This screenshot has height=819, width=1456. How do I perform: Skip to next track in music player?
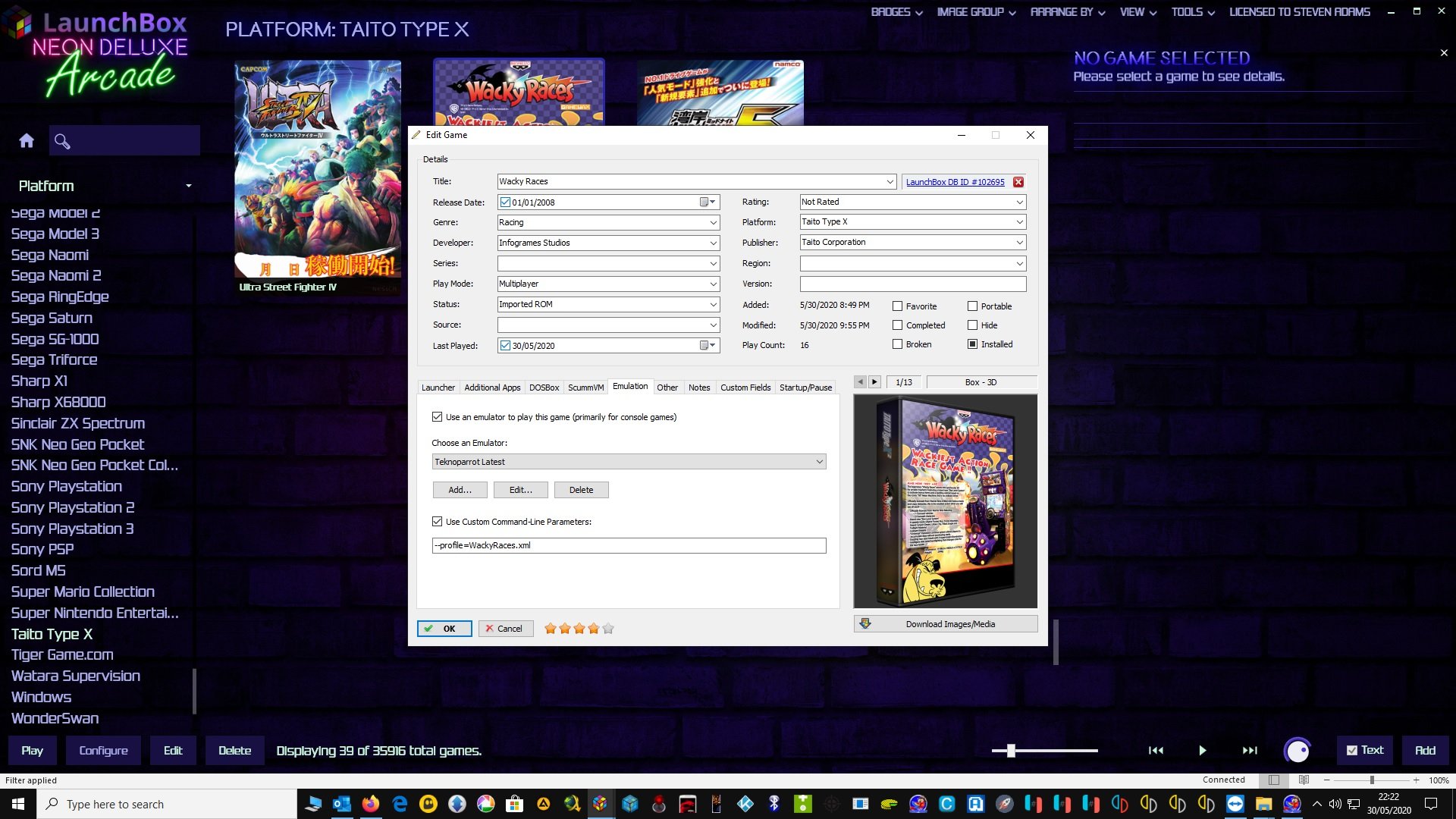pos(1250,751)
